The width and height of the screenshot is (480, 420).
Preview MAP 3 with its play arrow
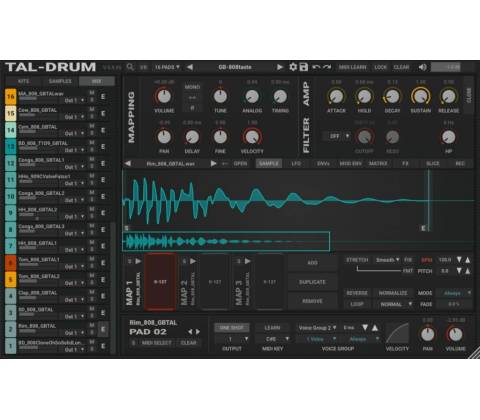(248, 261)
